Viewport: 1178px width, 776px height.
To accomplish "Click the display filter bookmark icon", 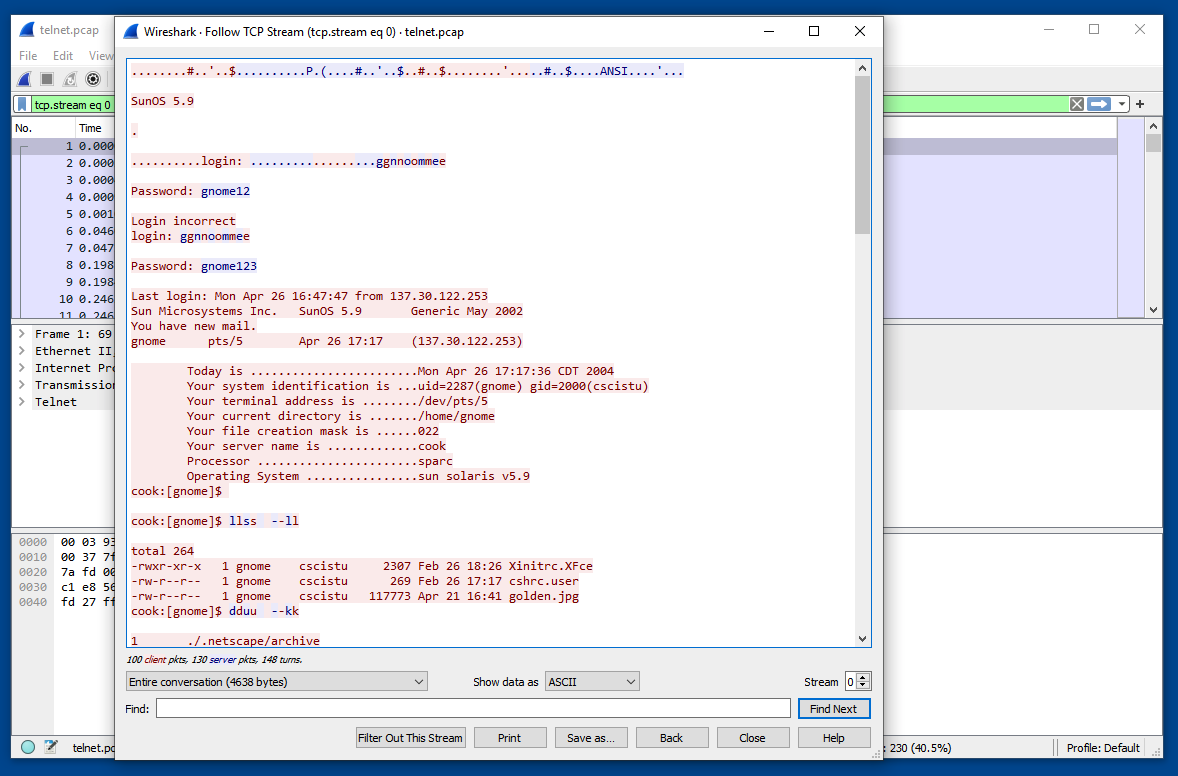I will pos(21,105).
